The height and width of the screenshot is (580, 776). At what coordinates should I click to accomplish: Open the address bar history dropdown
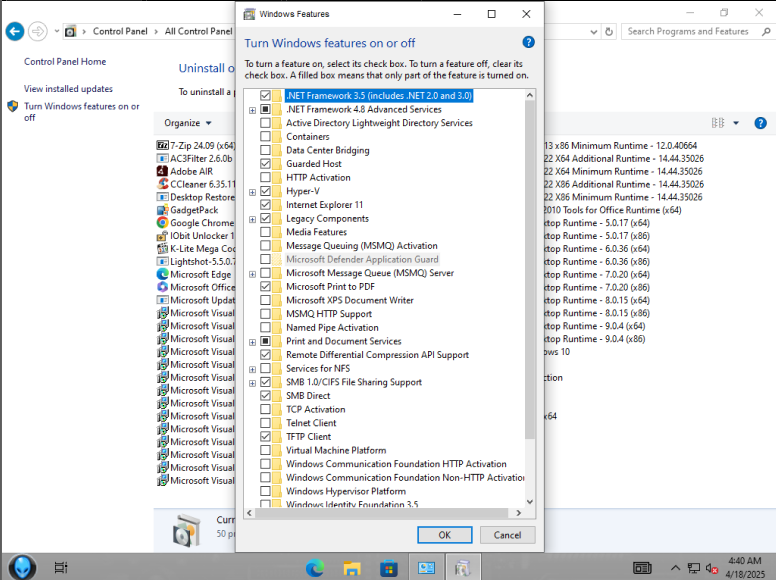click(x=594, y=32)
